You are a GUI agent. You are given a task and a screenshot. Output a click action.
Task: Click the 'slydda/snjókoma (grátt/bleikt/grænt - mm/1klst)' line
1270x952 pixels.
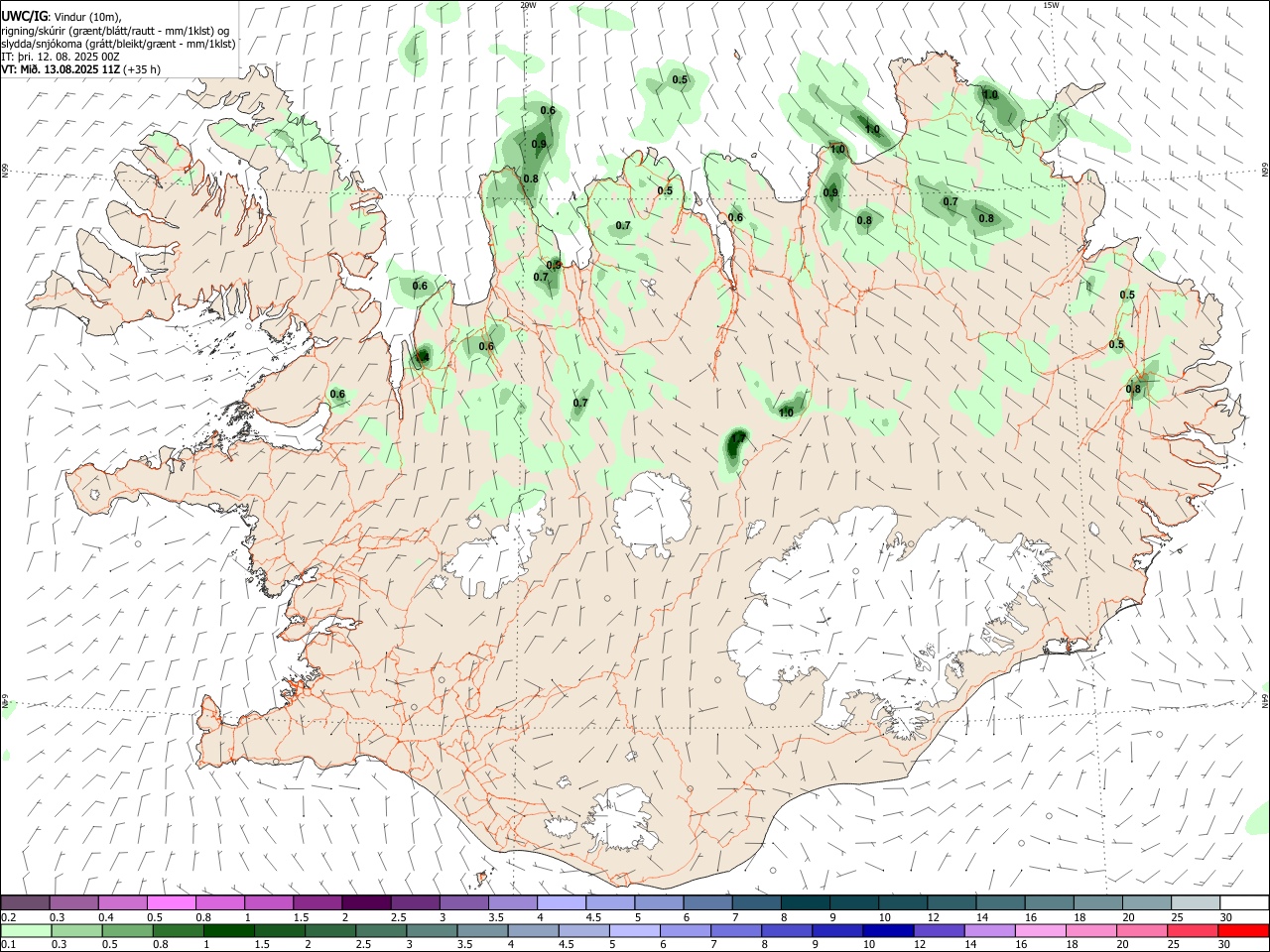click(x=118, y=44)
